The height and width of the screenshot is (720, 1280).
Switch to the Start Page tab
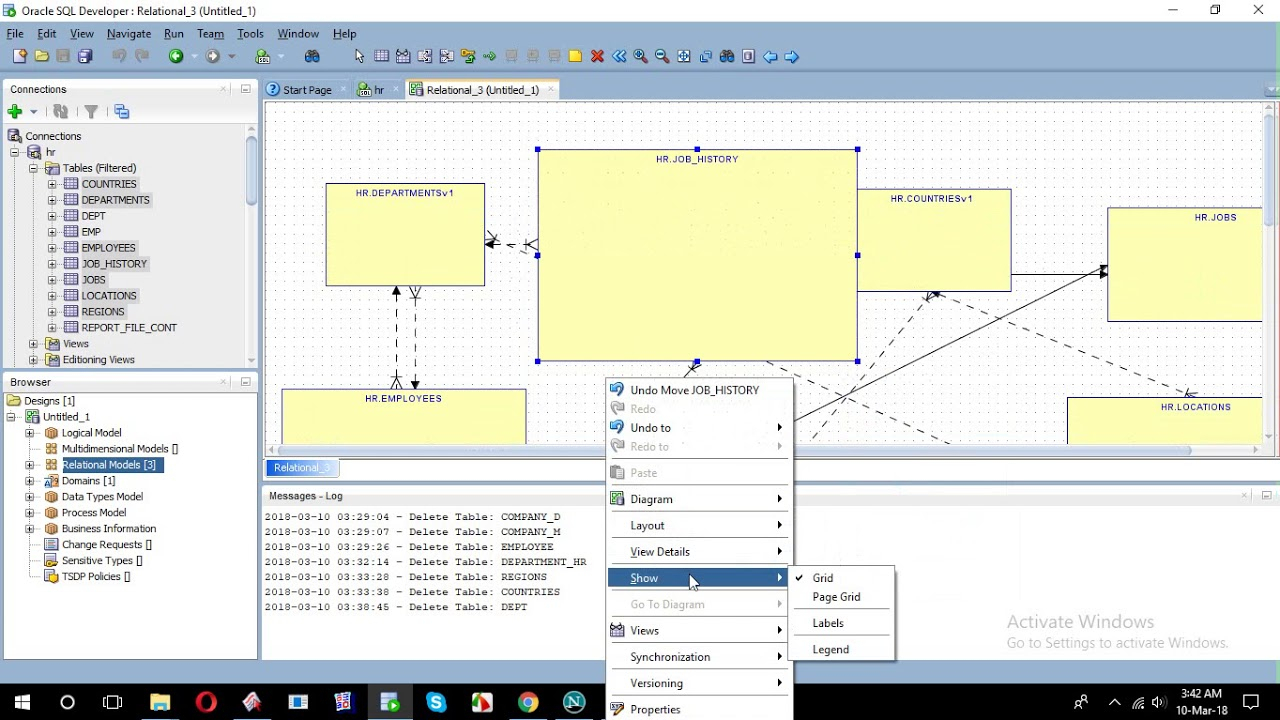coord(306,89)
